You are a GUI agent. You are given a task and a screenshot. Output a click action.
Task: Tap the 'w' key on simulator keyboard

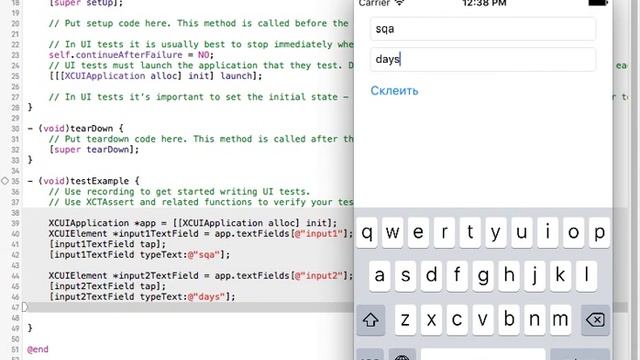click(393, 233)
